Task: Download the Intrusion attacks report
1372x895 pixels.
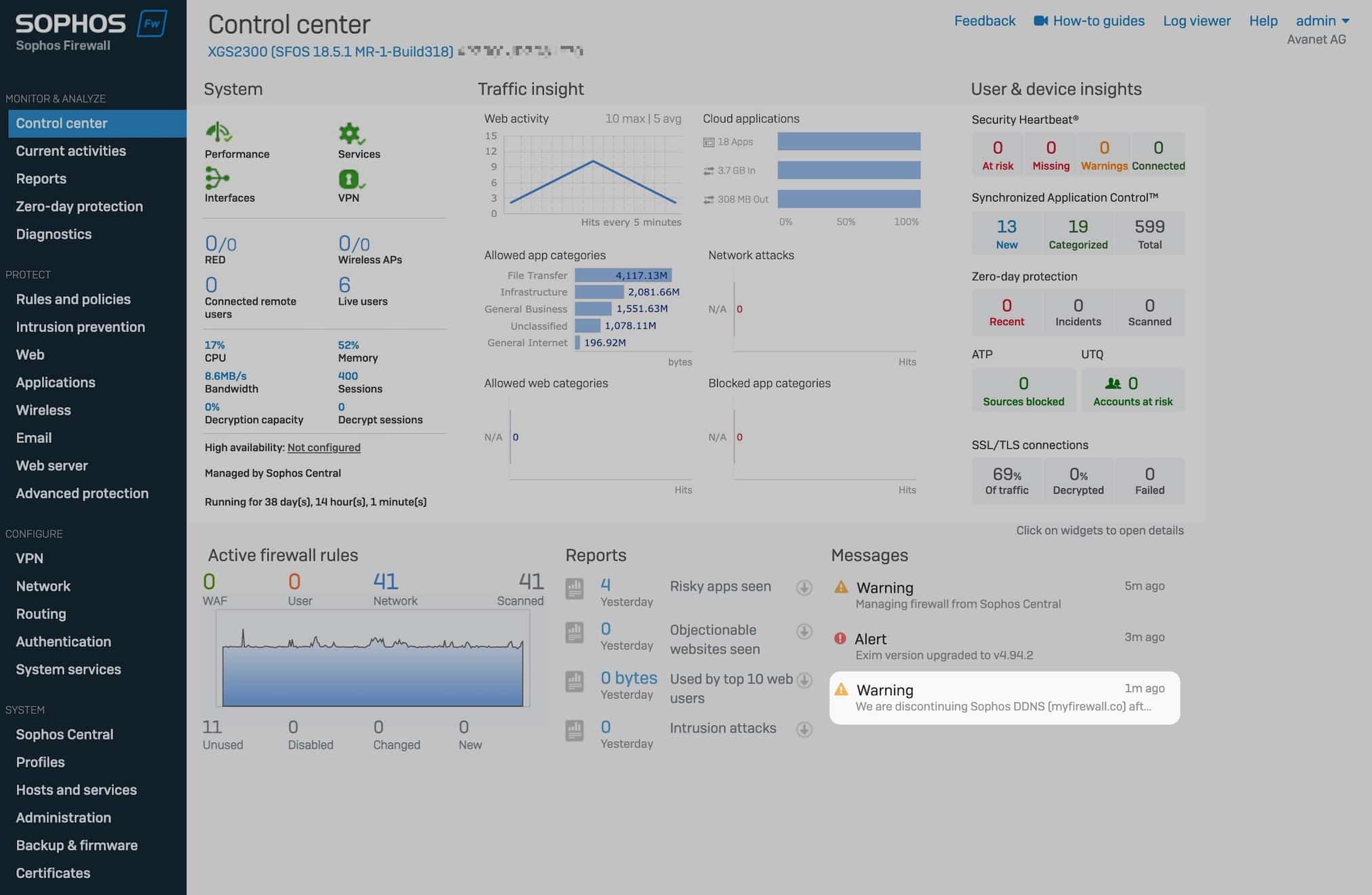Action: coord(804,729)
